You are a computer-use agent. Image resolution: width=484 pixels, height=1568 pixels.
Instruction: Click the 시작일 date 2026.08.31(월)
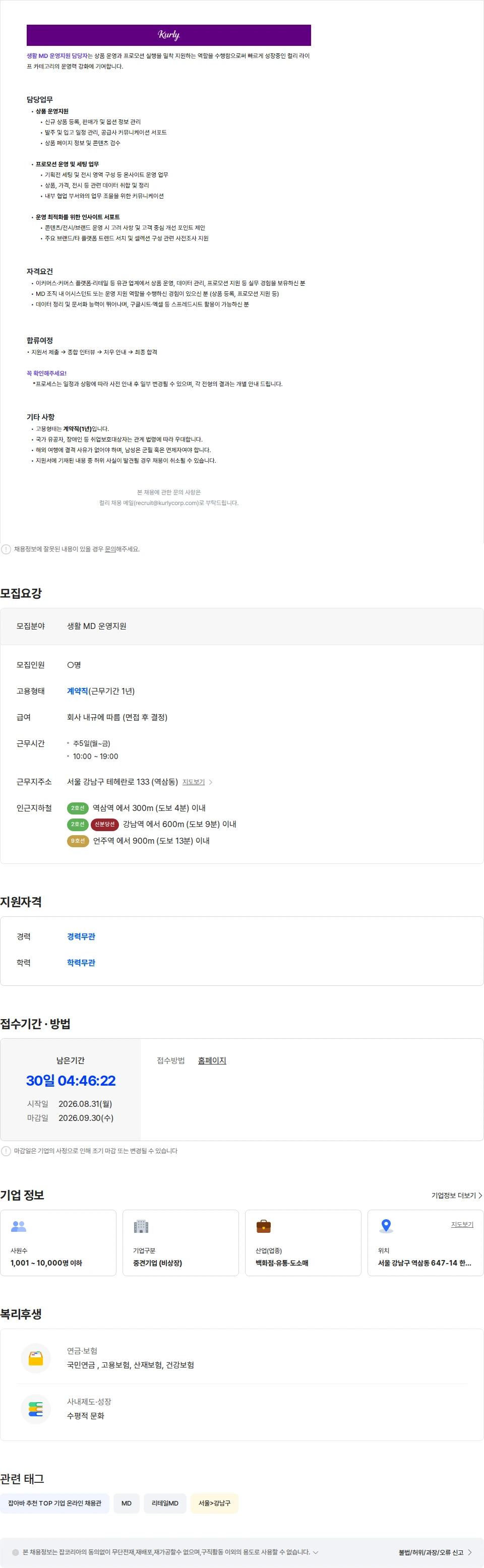pyautogui.click(x=85, y=1104)
